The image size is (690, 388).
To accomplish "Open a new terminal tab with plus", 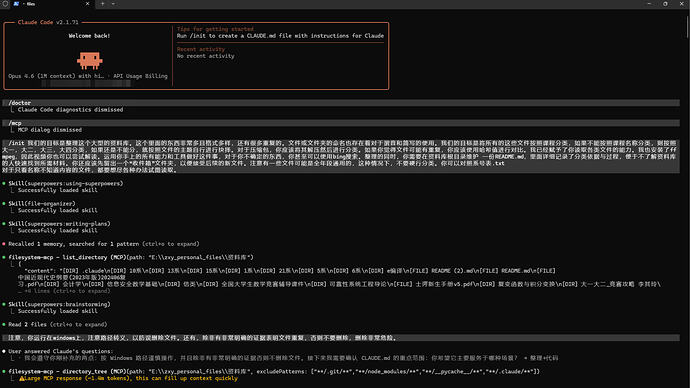I will click(103, 4).
